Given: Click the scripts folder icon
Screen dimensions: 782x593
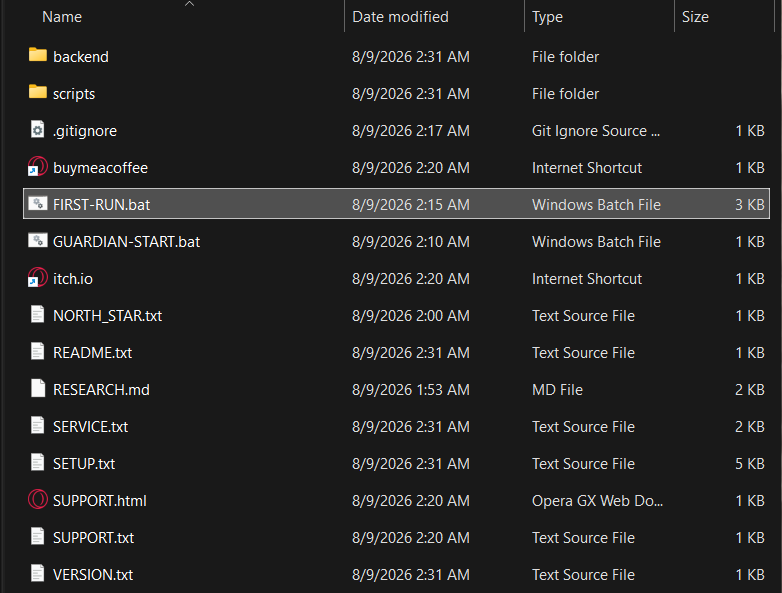Looking at the screenshot, I should 38,92.
